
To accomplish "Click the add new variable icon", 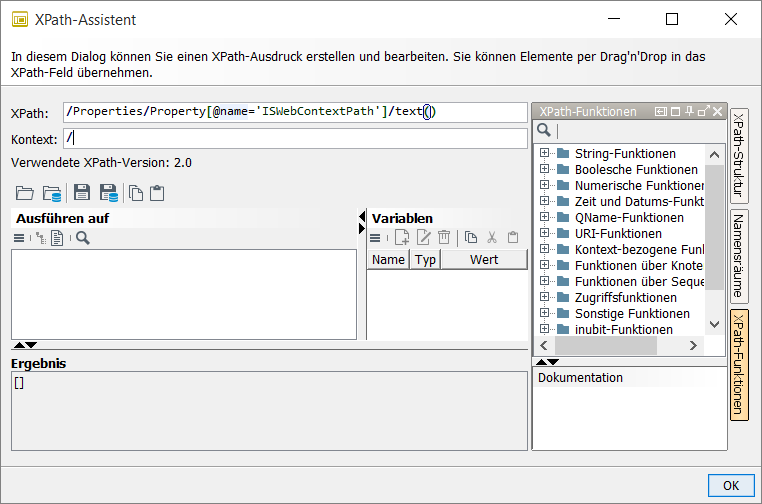I will click(402, 238).
